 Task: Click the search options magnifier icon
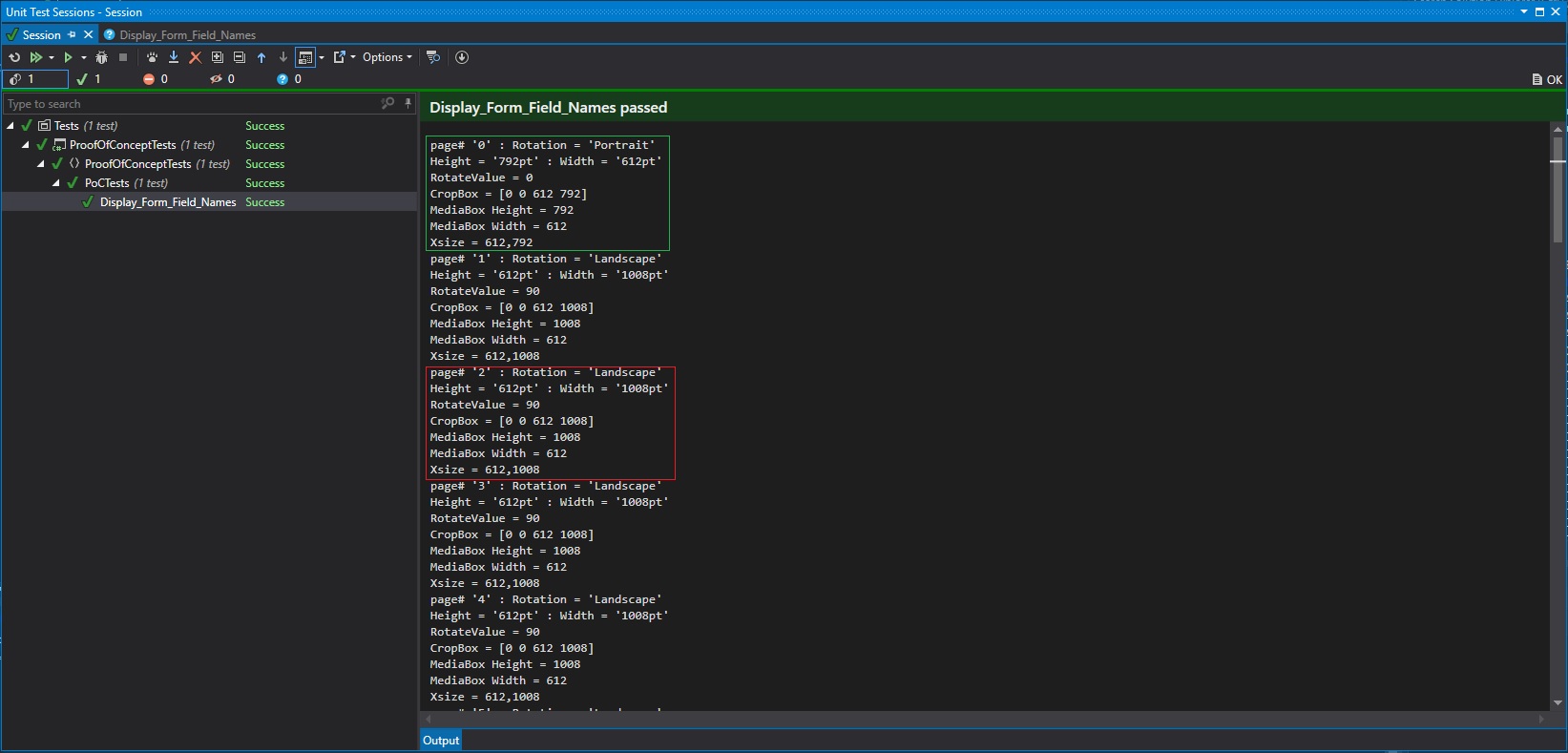pos(387,103)
